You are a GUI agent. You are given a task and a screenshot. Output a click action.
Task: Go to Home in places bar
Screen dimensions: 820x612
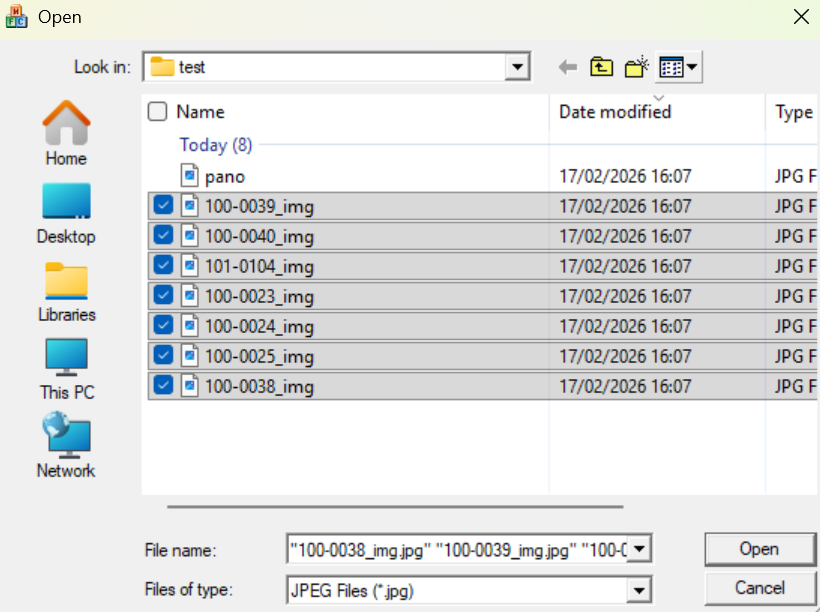[x=66, y=133]
